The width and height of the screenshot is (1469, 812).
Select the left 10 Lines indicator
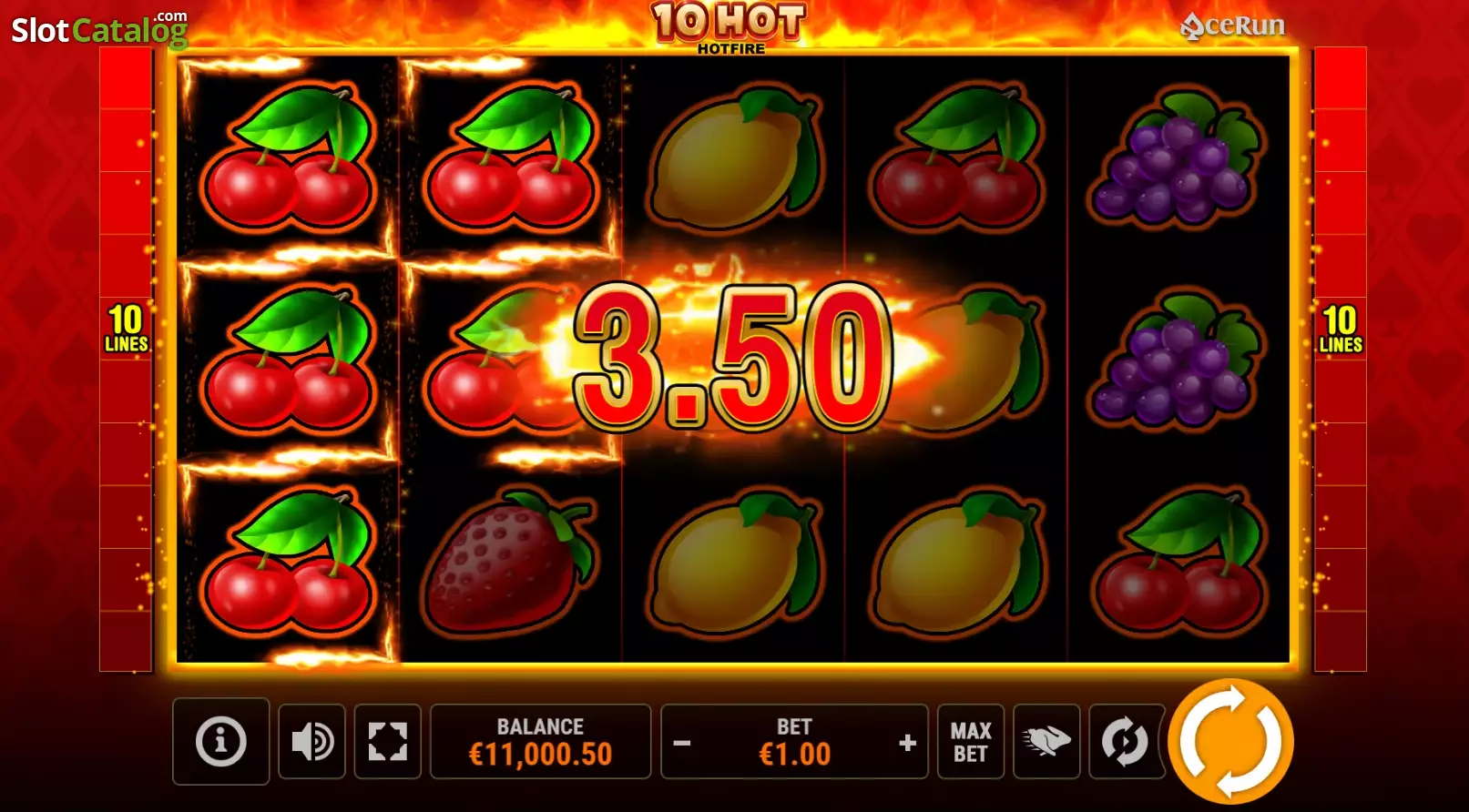pyautogui.click(x=126, y=329)
